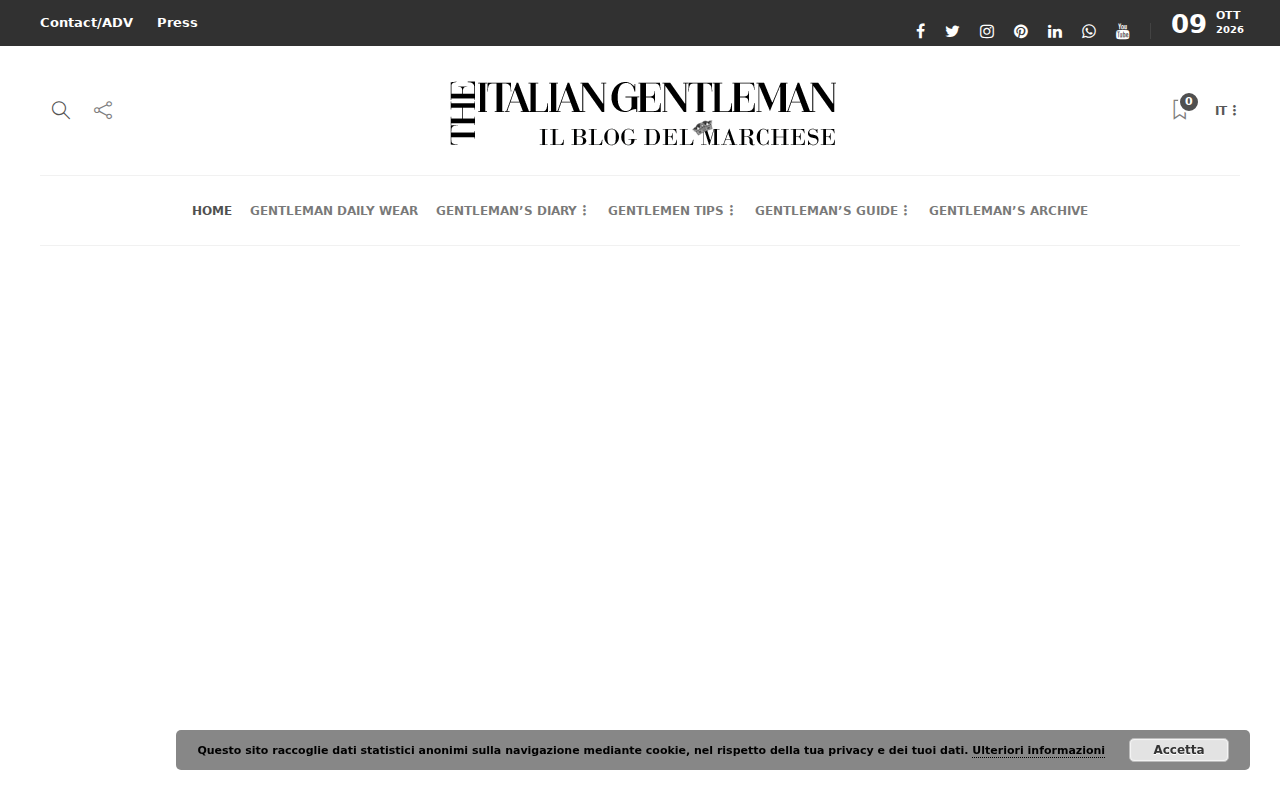Accept cookies with Accetta button
The image size is (1280, 800).
coord(1179,750)
